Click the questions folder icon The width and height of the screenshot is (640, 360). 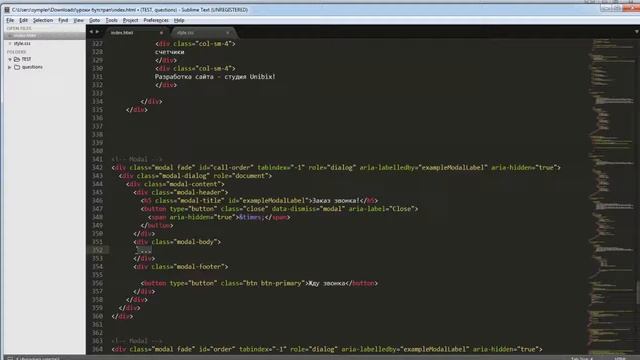click(17, 67)
